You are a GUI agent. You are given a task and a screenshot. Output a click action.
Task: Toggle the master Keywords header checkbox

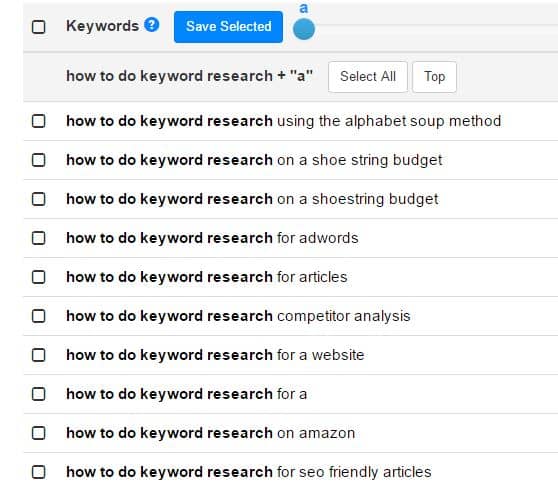pyautogui.click(x=38, y=27)
